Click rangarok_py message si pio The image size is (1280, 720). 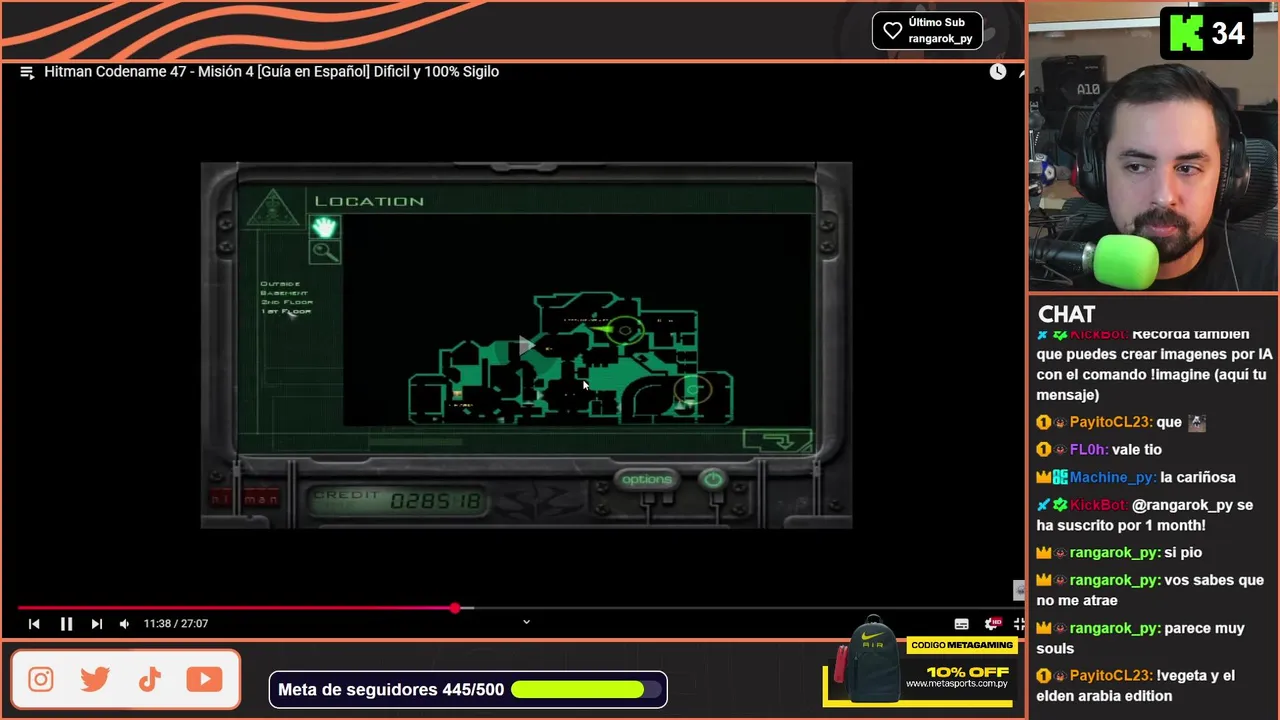coord(1119,553)
